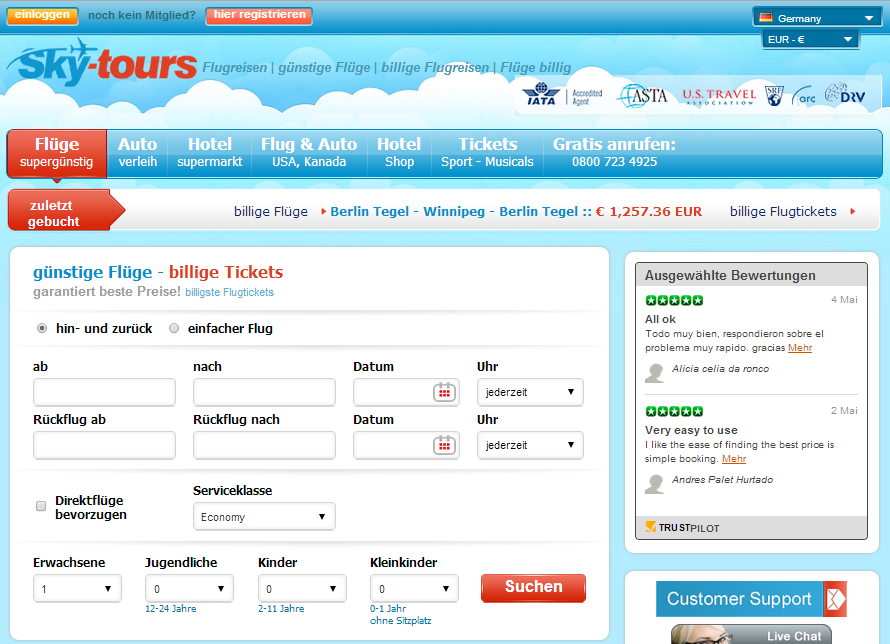
Task: Click the Trustpilot logo
Action: 682,528
